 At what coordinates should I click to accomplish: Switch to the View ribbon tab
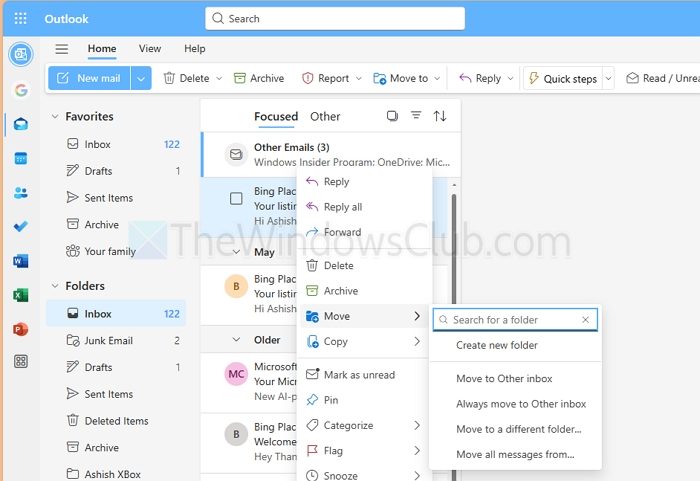tap(150, 49)
